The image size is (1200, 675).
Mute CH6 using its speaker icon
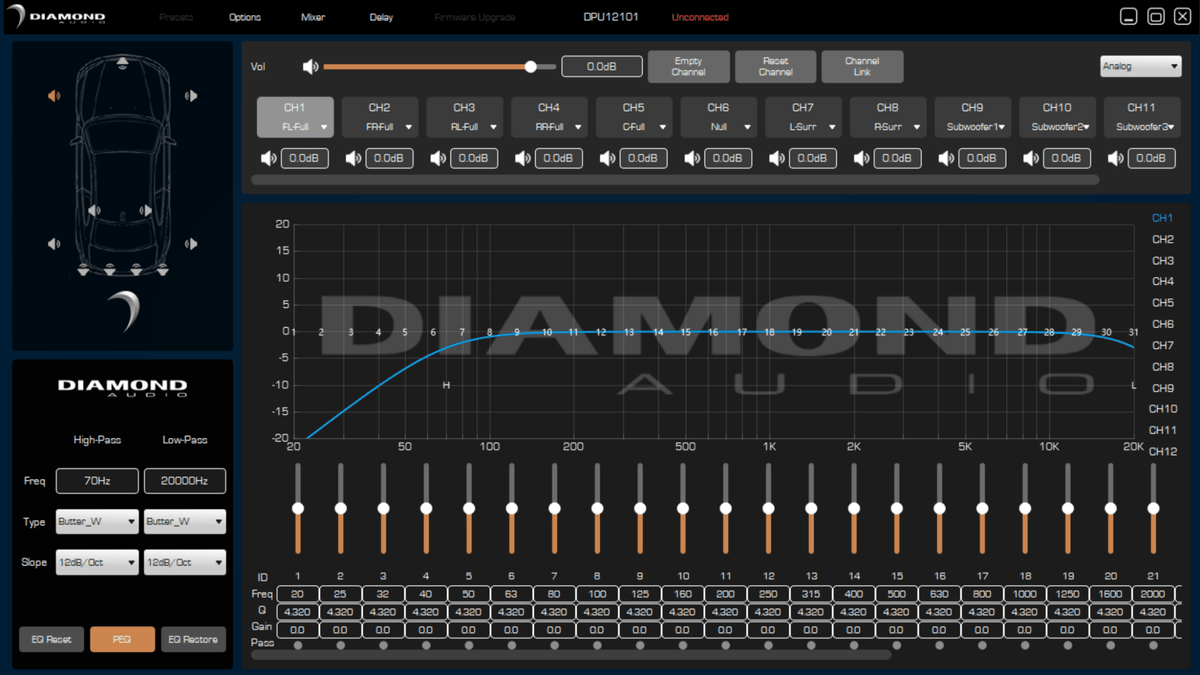pyautogui.click(x=692, y=158)
